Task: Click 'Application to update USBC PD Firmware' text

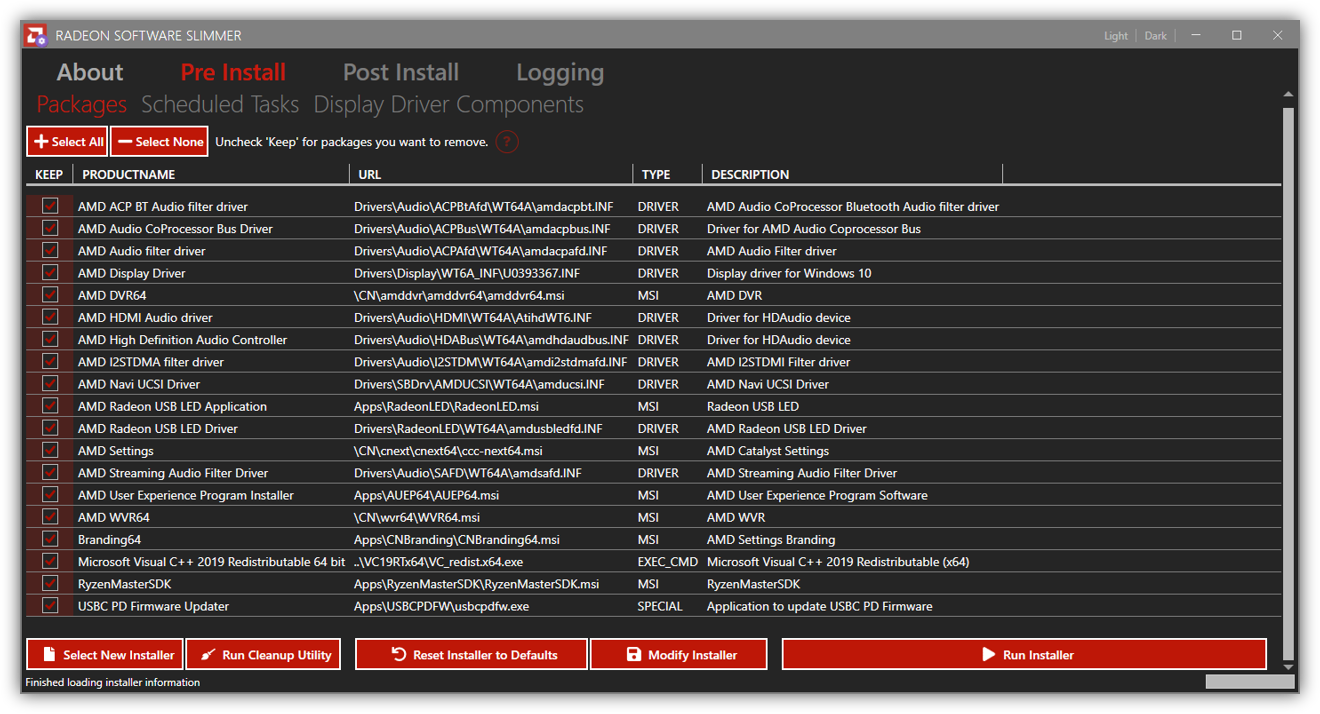Action: [820, 606]
